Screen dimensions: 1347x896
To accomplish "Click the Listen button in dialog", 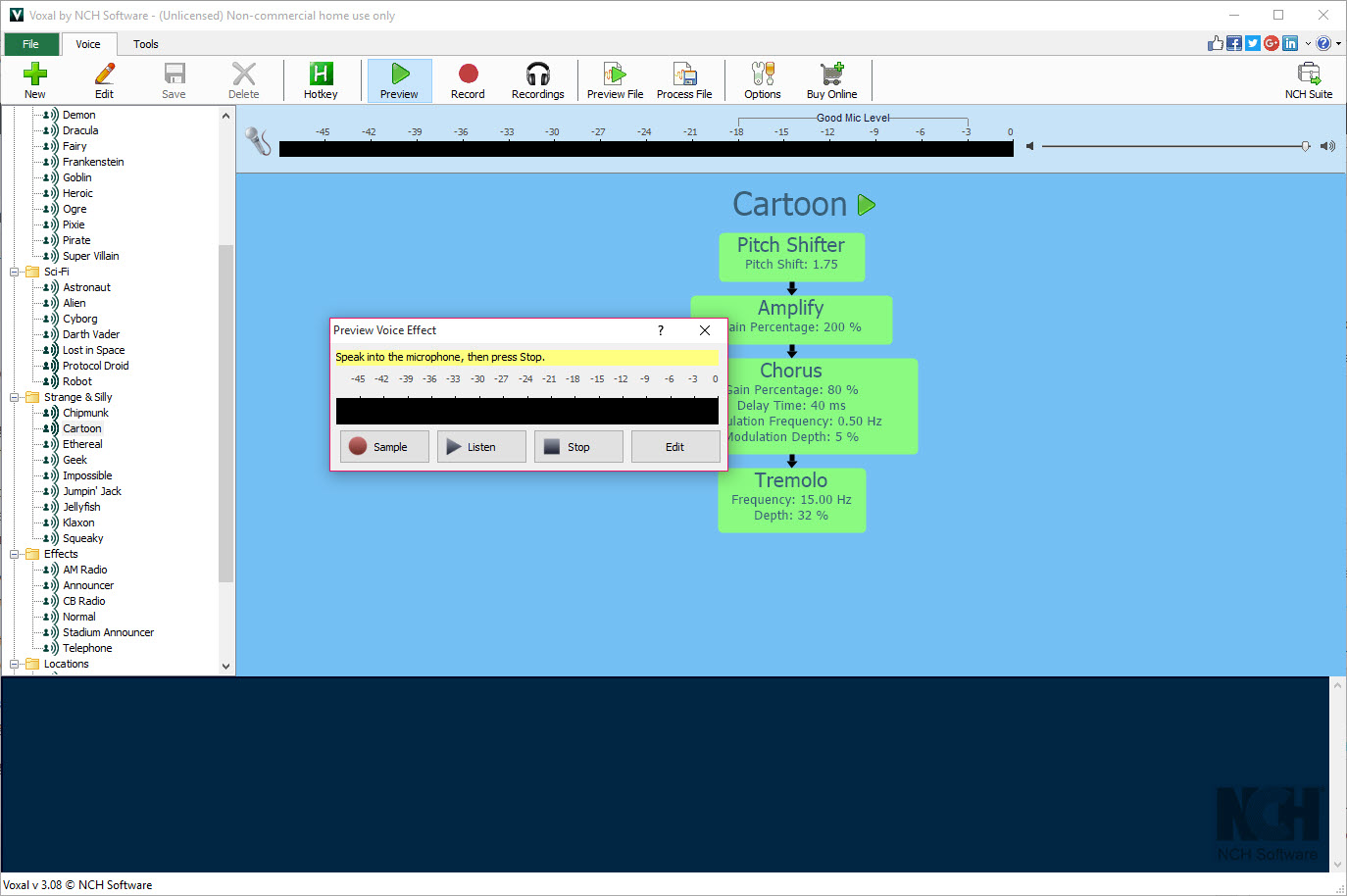I will coord(481,447).
